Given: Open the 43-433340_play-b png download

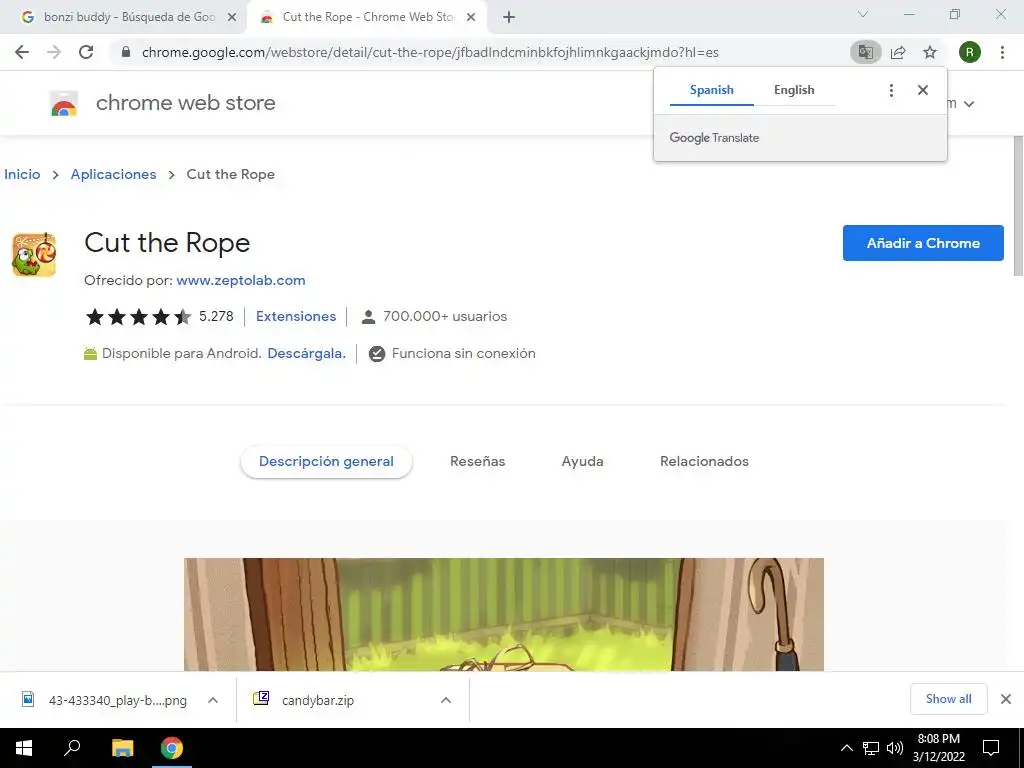Looking at the screenshot, I should pyautogui.click(x=118, y=700).
